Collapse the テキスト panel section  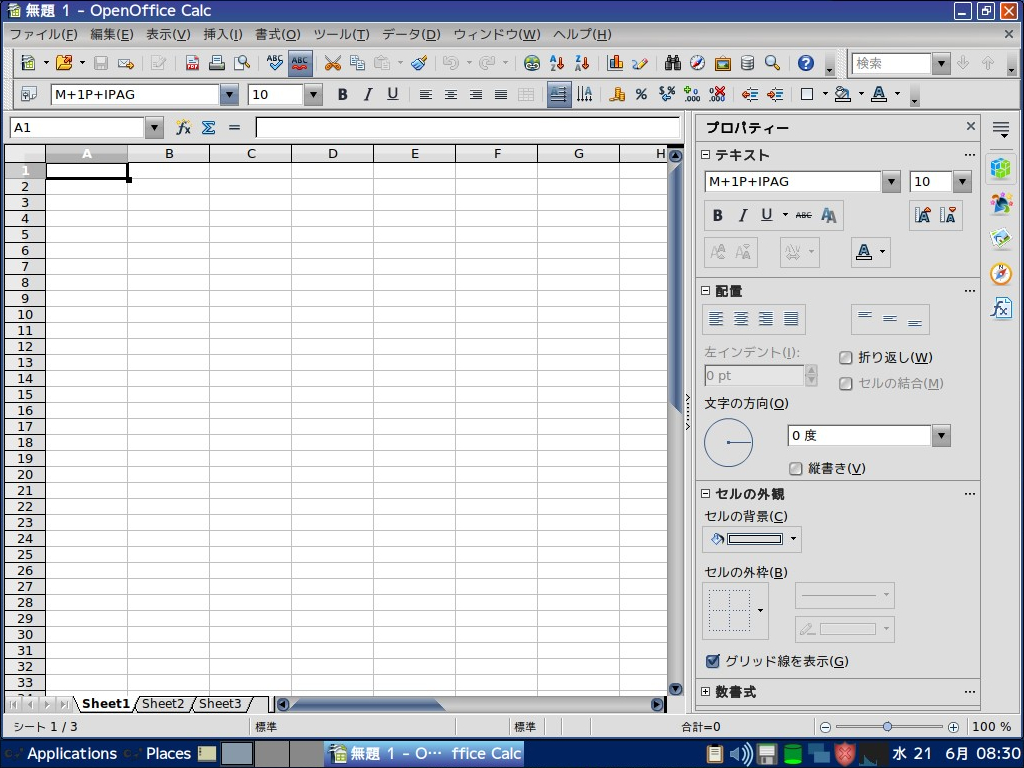pyautogui.click(x=705, y=155)
